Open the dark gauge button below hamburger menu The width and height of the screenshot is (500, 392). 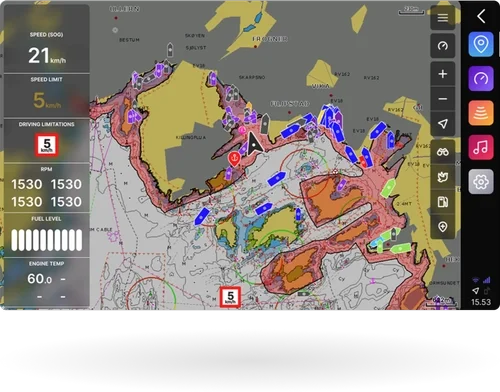click(x=443, y=46)
